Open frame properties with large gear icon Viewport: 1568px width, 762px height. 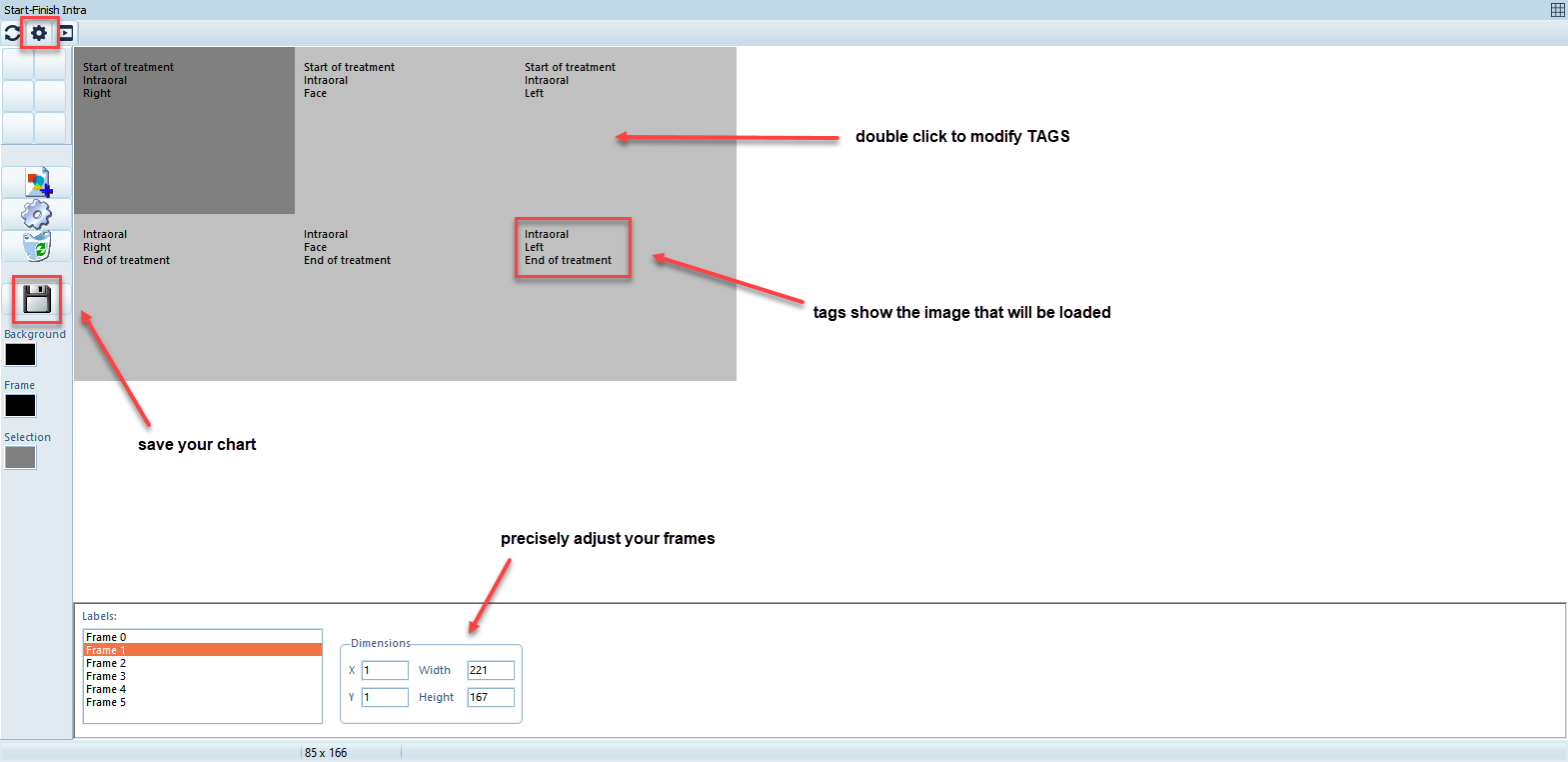pos(37,214)
